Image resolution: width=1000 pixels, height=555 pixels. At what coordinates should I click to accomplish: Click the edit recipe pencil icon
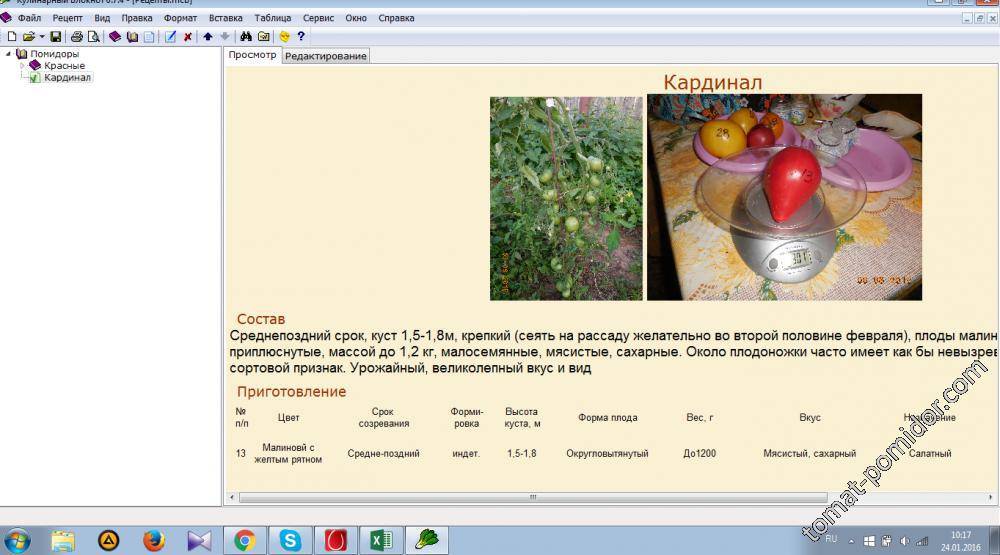[x=170, y=37]
